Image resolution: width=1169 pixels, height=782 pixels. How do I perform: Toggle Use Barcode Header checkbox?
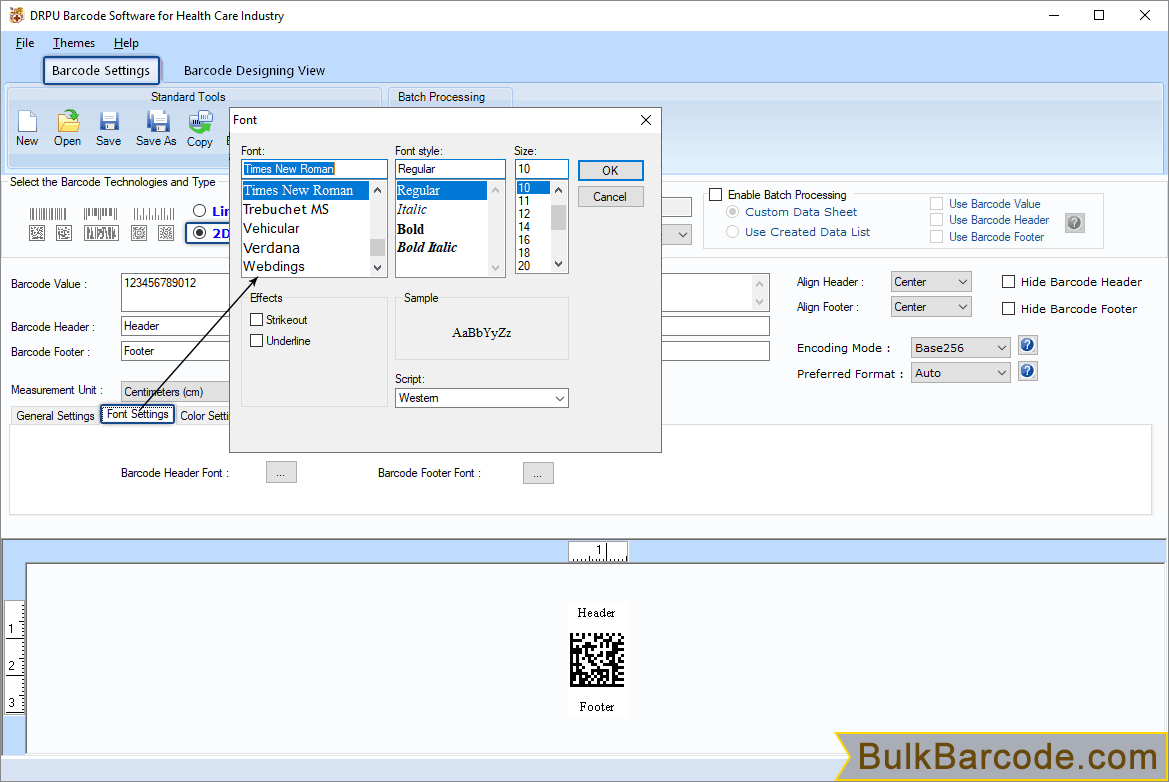(x=936, y=220)
